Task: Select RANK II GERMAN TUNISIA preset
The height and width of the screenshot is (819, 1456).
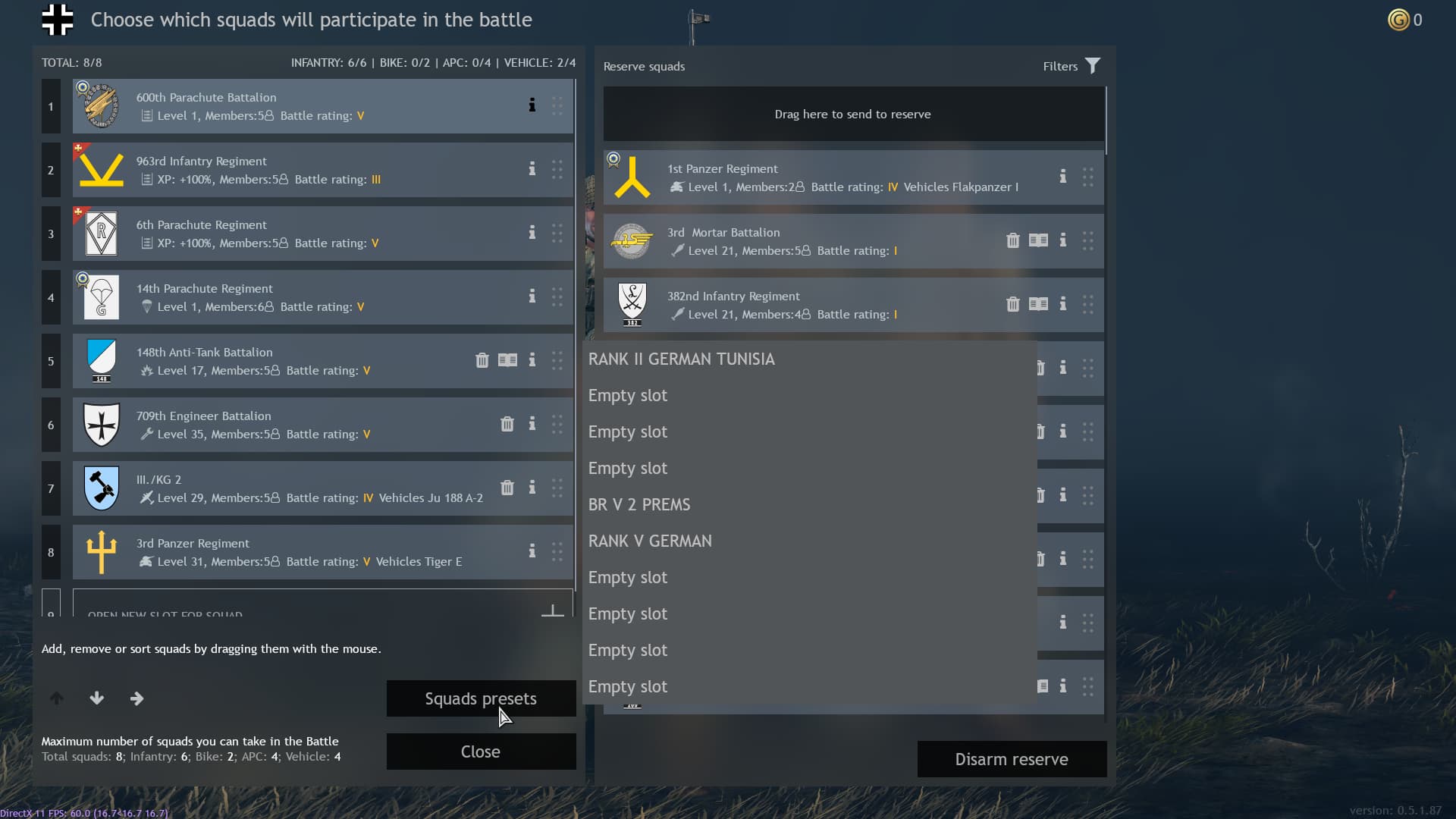Action: pyautogui.click(x=681, y=359)
